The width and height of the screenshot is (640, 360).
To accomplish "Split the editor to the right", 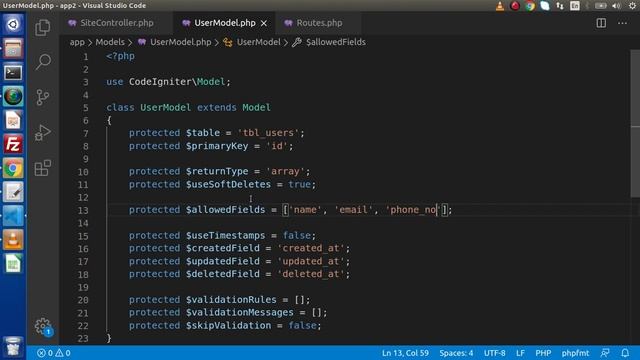I will point(601,23).
